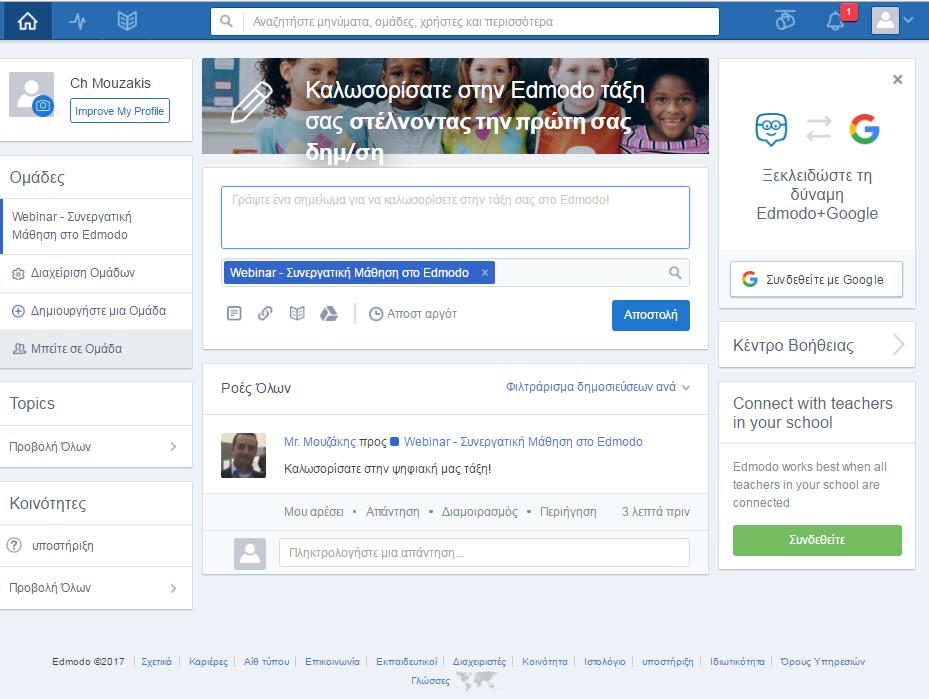Open υποστήριξη community in sidebar
The width and height of the screenshot is (929, 699).
[x=96, y=546]
